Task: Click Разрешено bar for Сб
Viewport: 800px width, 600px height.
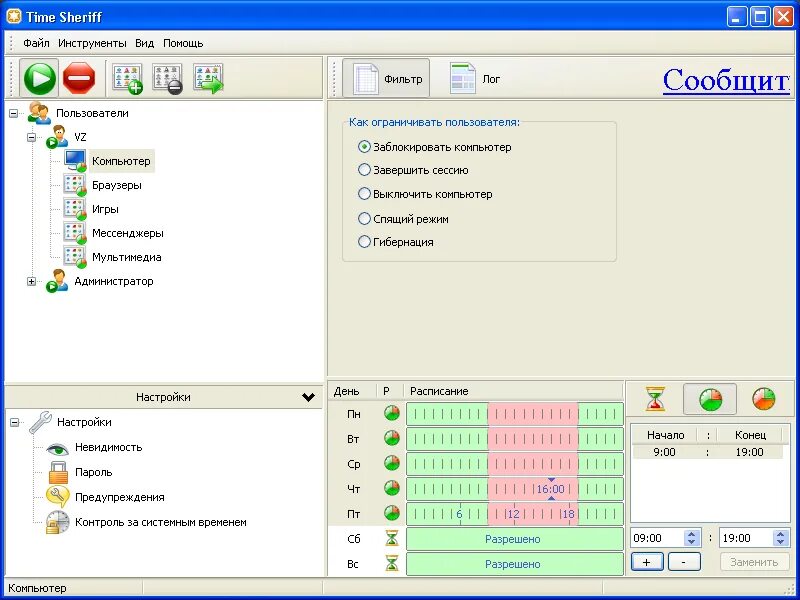Action: (x=515, y=539)
